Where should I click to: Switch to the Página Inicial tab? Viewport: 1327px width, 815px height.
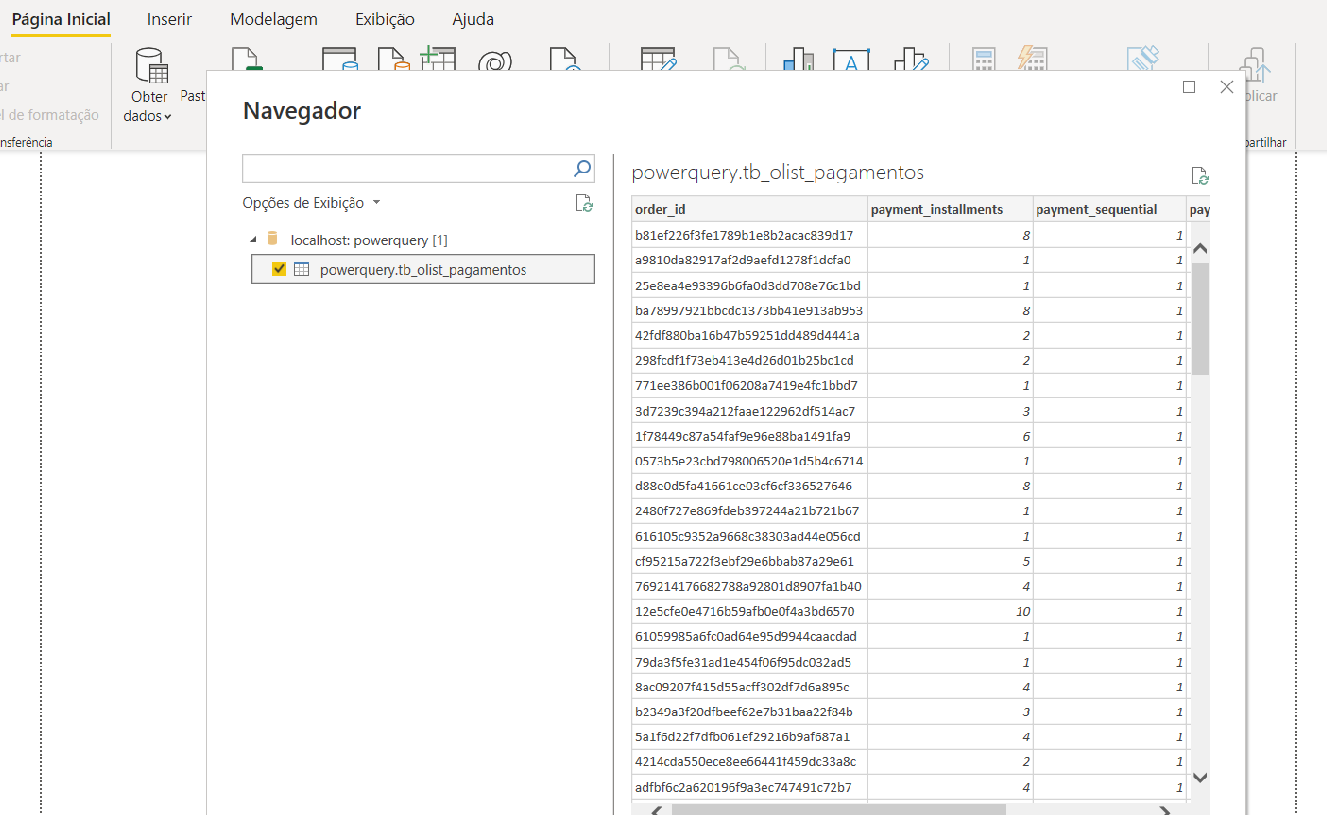tap(61, 19)
